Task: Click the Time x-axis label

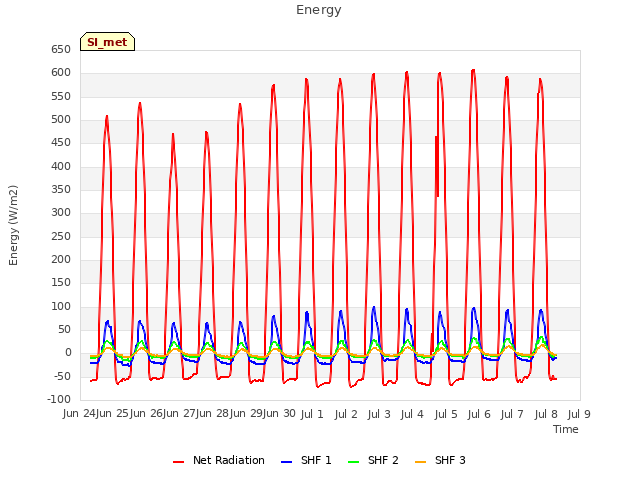Action: 566,429
